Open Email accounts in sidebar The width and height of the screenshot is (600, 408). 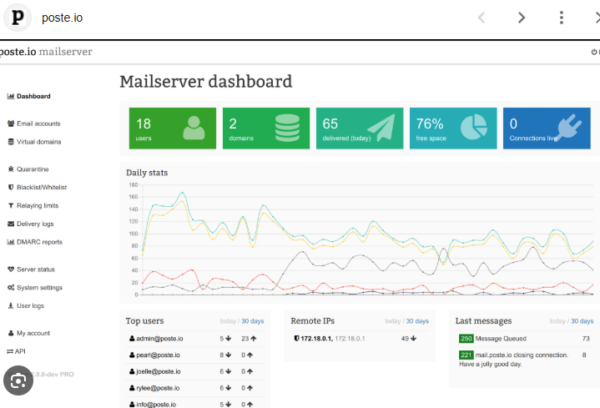pyautogui.click(x=34, y=124)
